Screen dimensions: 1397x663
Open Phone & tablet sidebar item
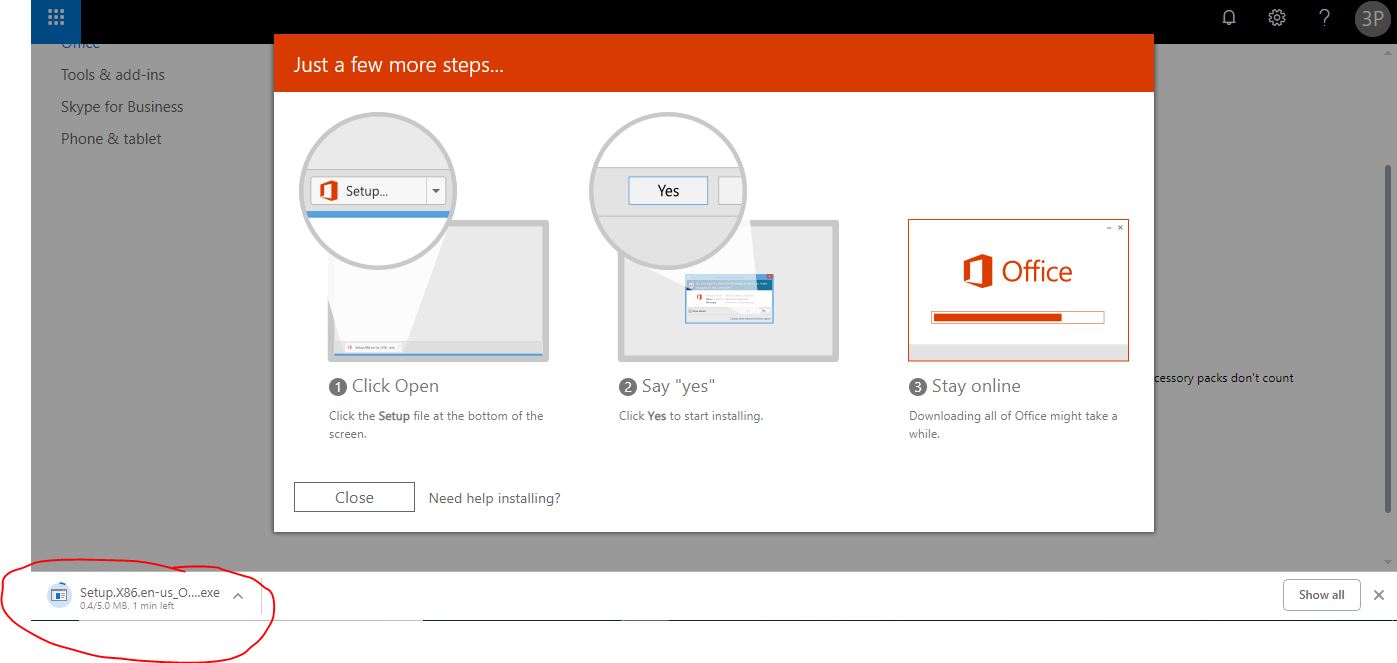111,139
